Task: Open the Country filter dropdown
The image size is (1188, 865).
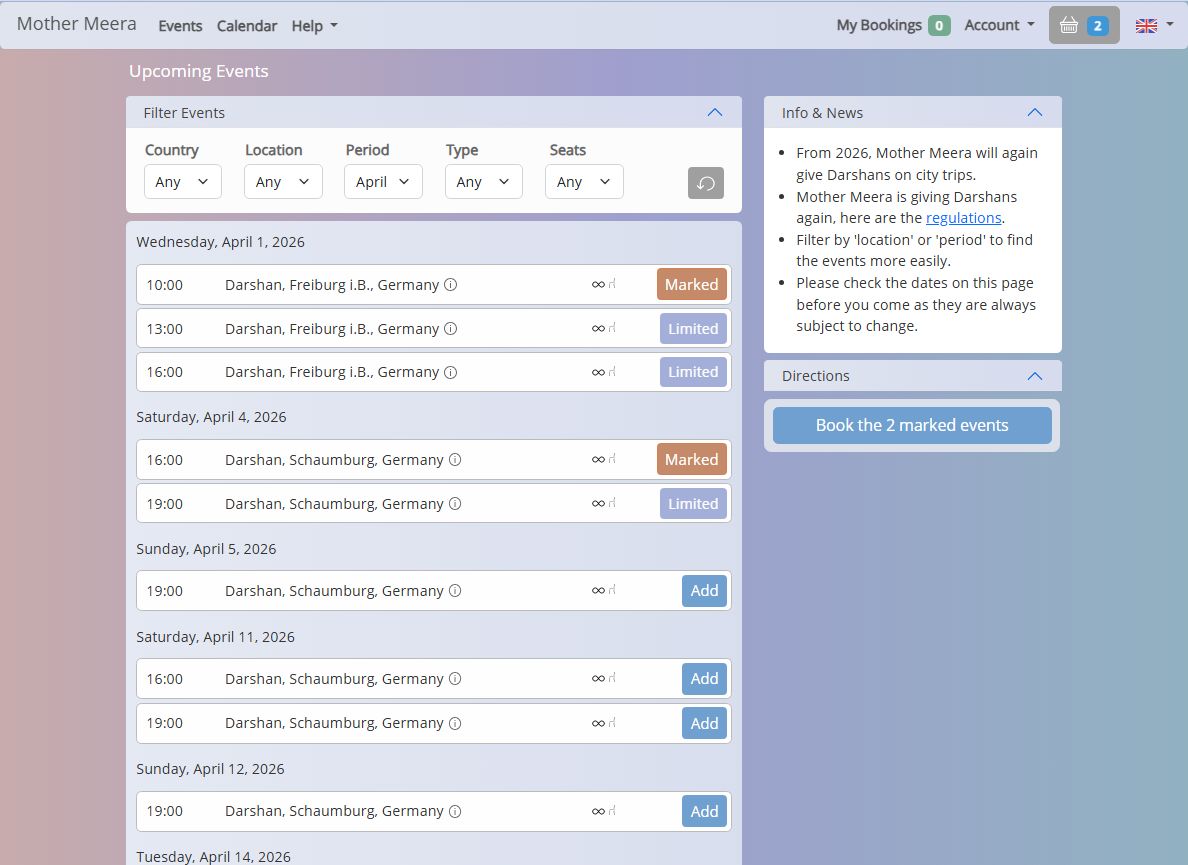Action: click(x=182, y=182)
